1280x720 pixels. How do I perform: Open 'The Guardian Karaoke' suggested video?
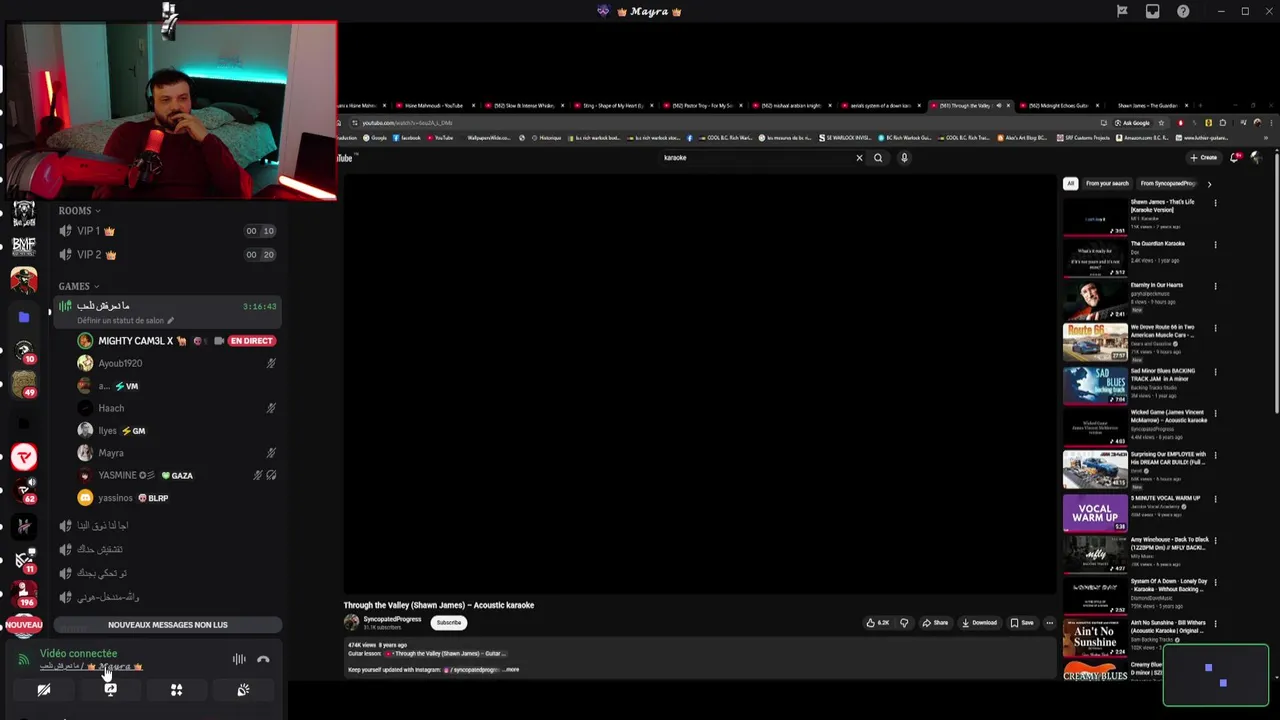(1157, 244)
